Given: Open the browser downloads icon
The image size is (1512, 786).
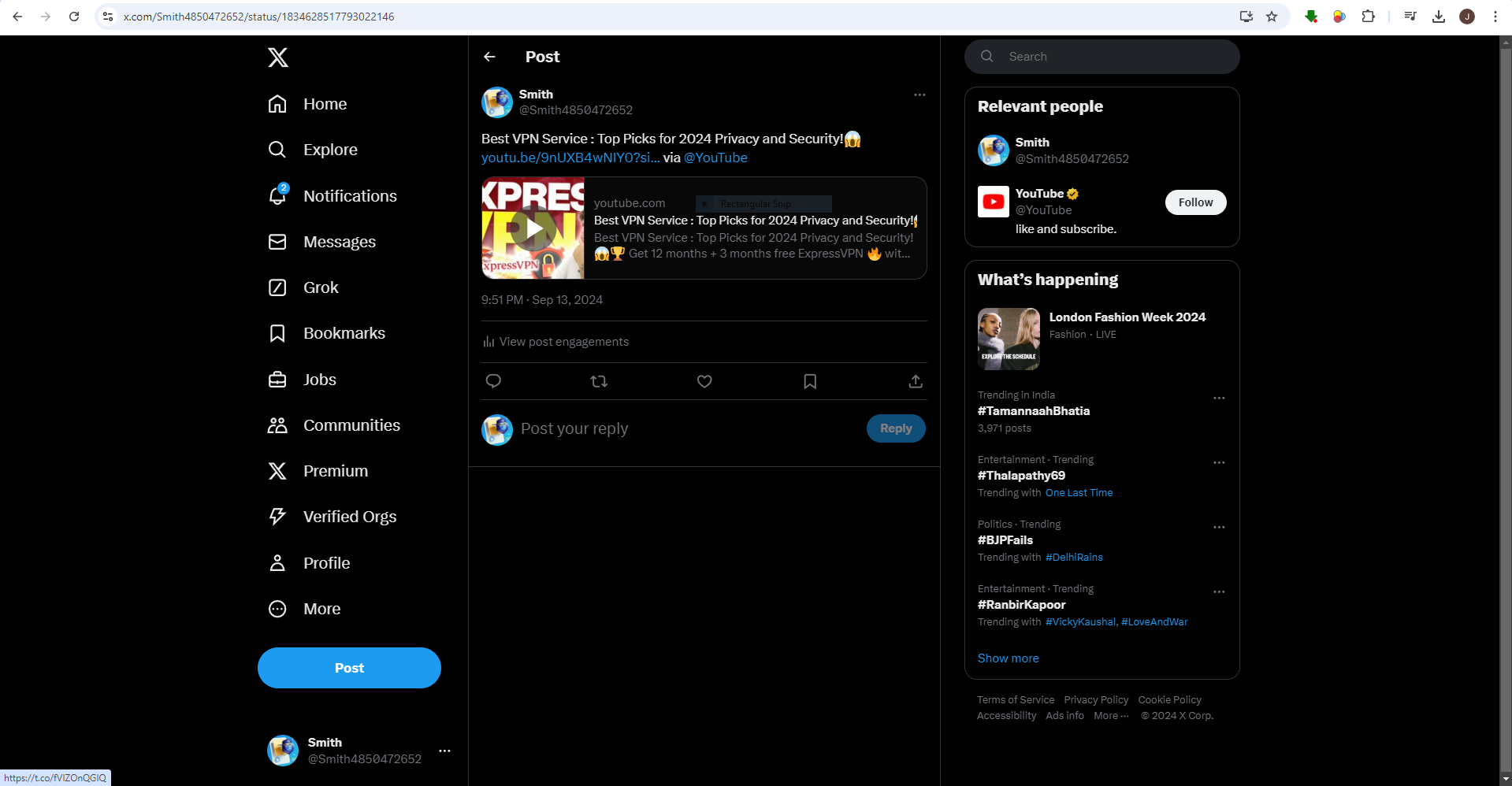Looking at the screenshot, I should click(x=1439, y=17).
